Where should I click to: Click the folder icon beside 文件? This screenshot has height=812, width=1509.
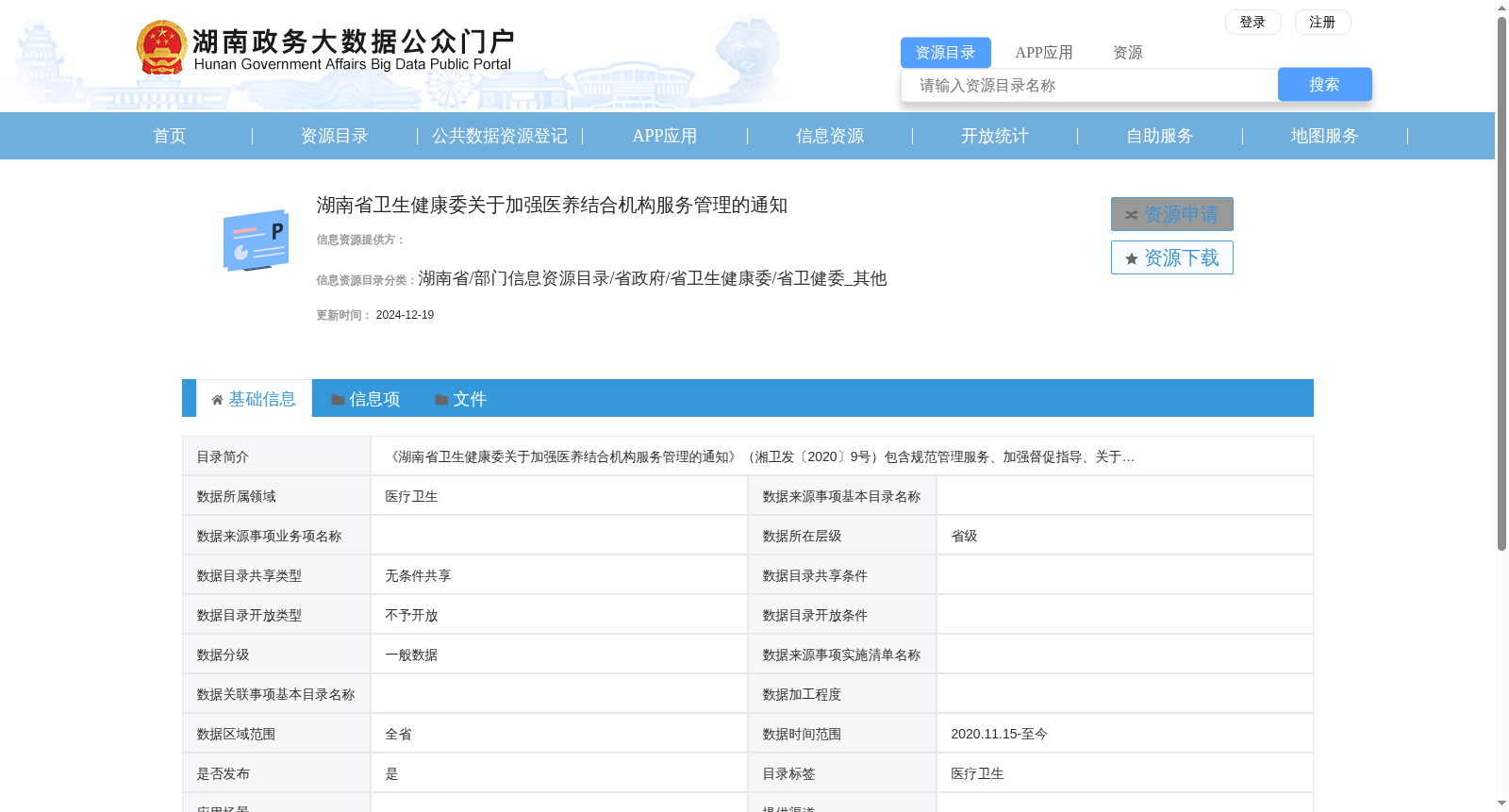(441, 400)
